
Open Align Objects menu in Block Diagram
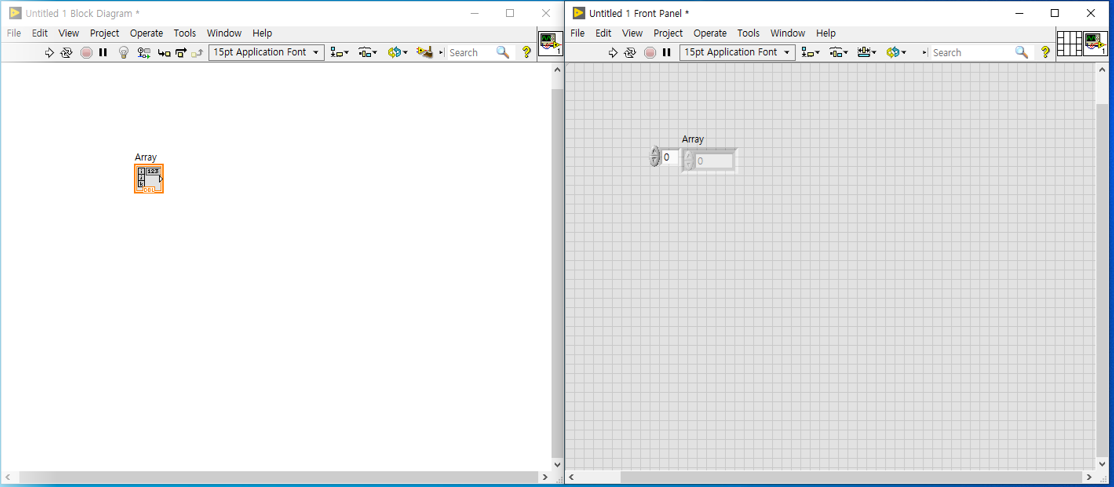pos(340,53)
